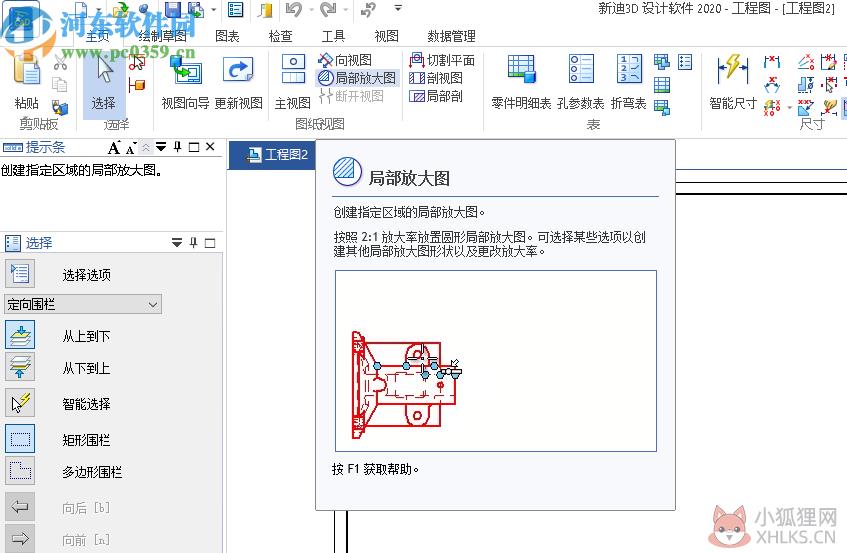Screen dimensions: 847x553
Task: Click the 断开视图 broken view tool
Action: point(351,96)
